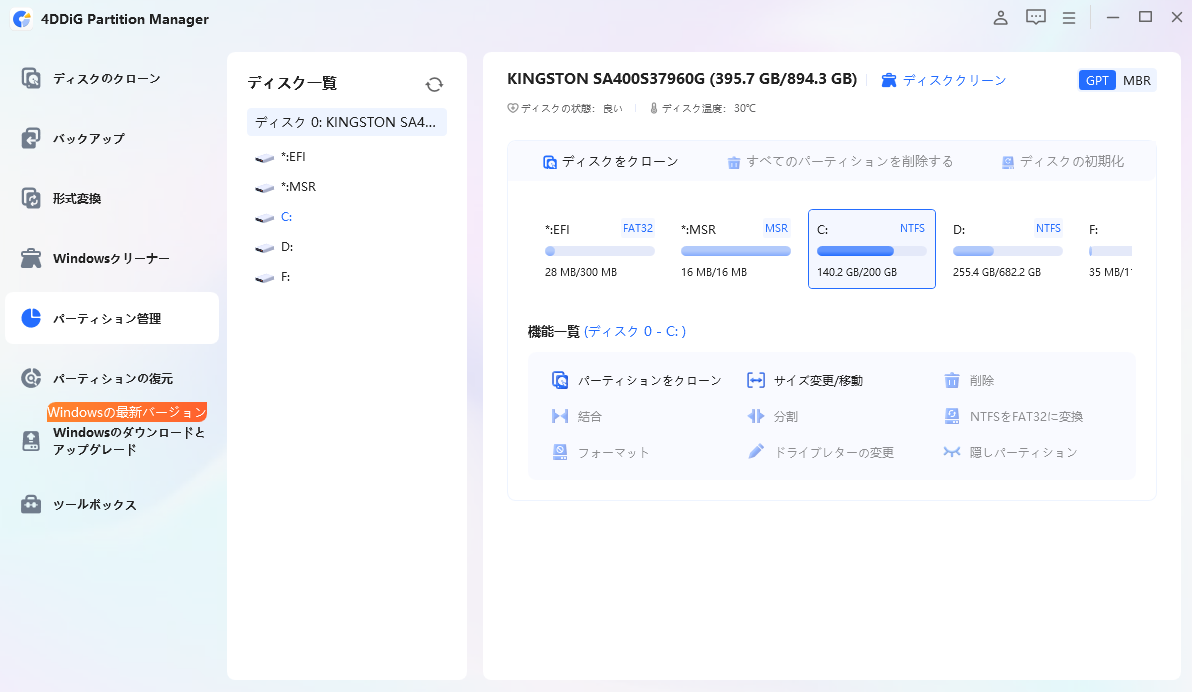This screenshot has height=692, width=1192.
Task: Click the 削除 function
Action: 969,380
